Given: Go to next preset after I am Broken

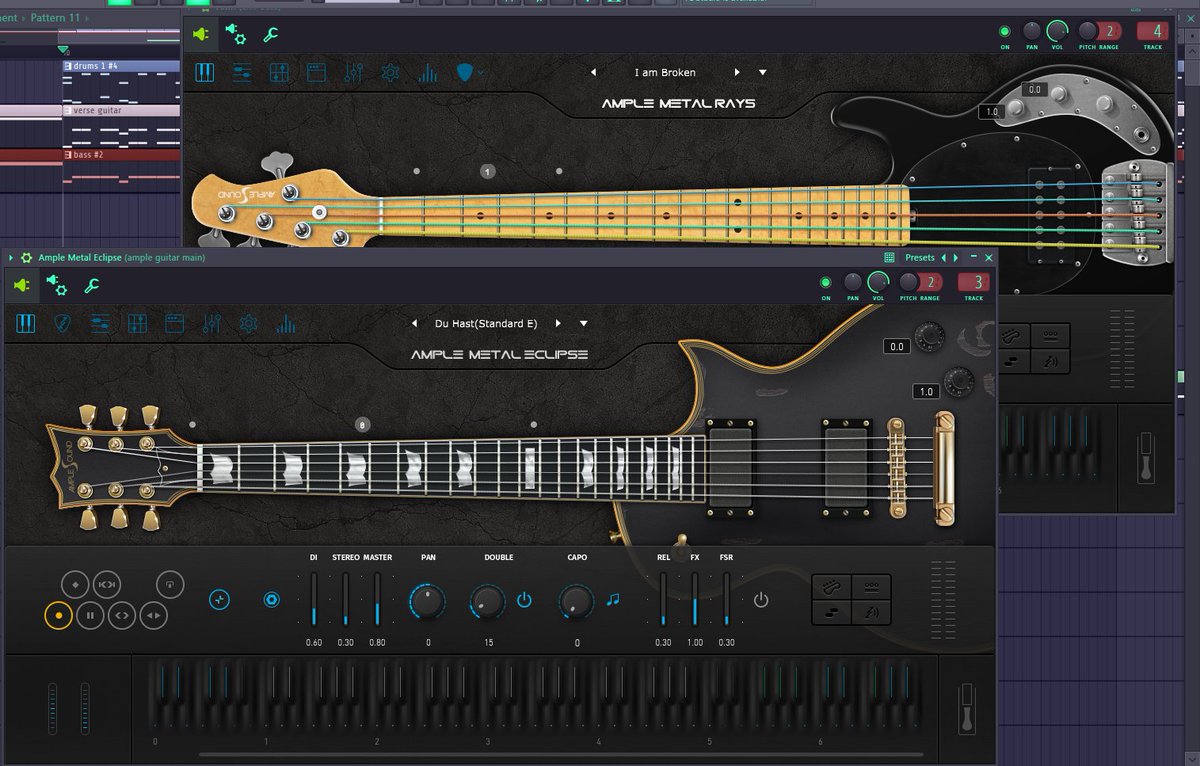Looking at the screenshot, I should (737, 72).
